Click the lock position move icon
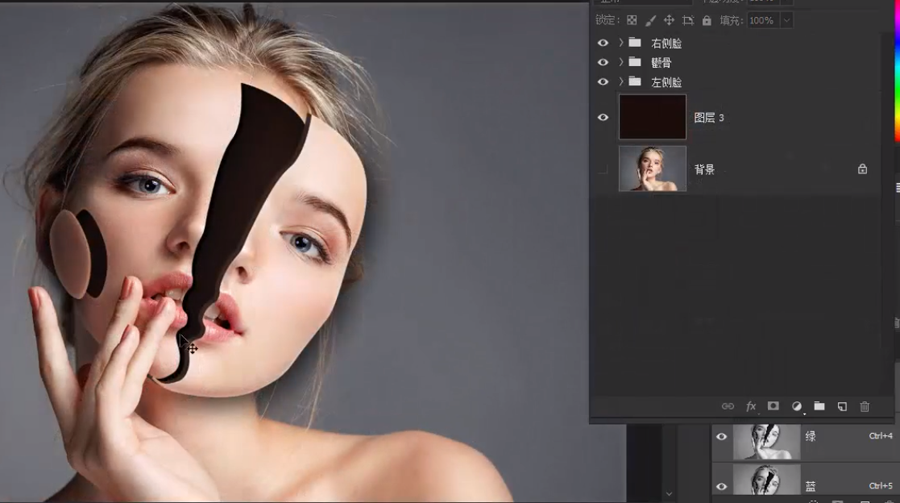This screenshot has height=503, width=900. click(669, 20)
